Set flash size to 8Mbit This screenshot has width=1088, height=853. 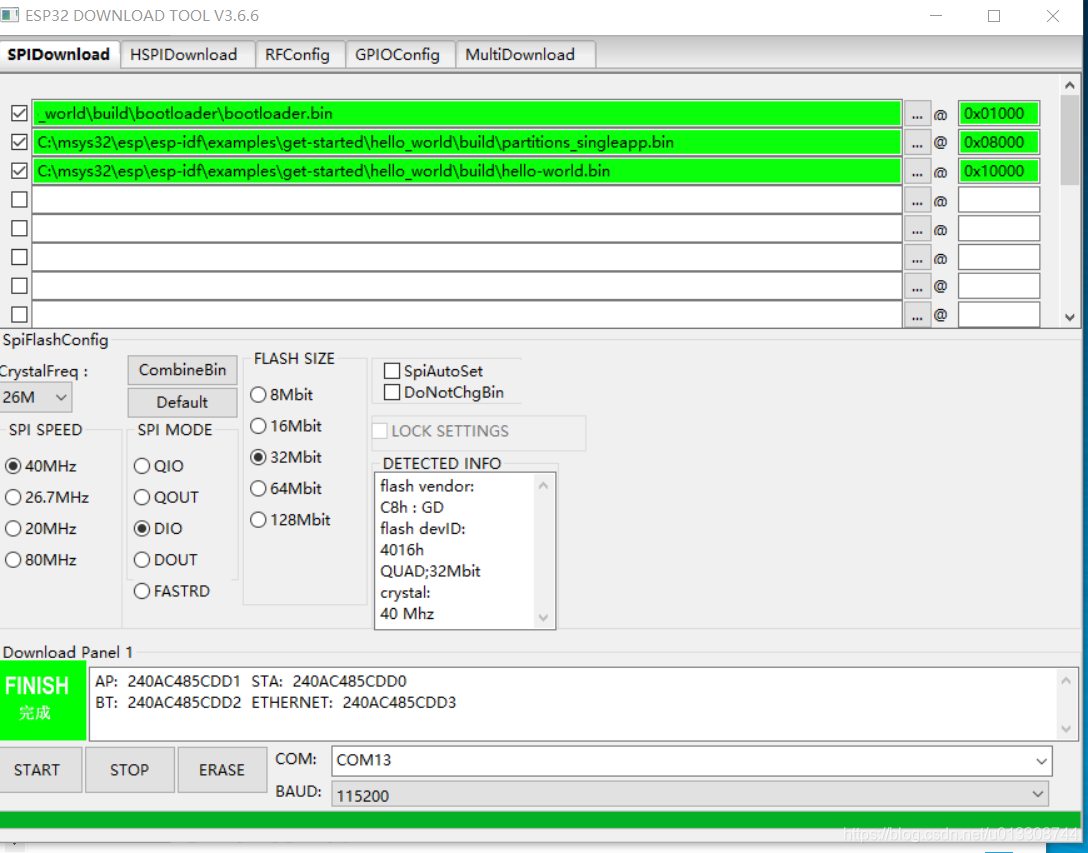click(282, 394)
